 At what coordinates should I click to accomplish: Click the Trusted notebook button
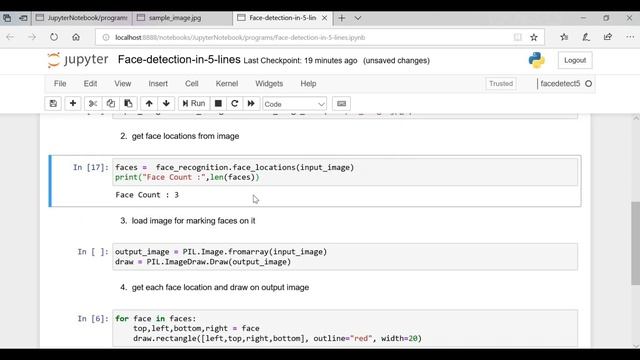[501, 84]
